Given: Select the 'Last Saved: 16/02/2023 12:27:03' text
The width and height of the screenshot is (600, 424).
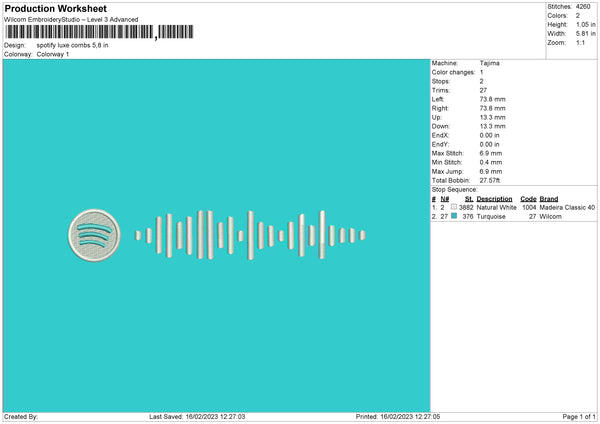Looking at the screenshot, I should click(x=197, y=417).
